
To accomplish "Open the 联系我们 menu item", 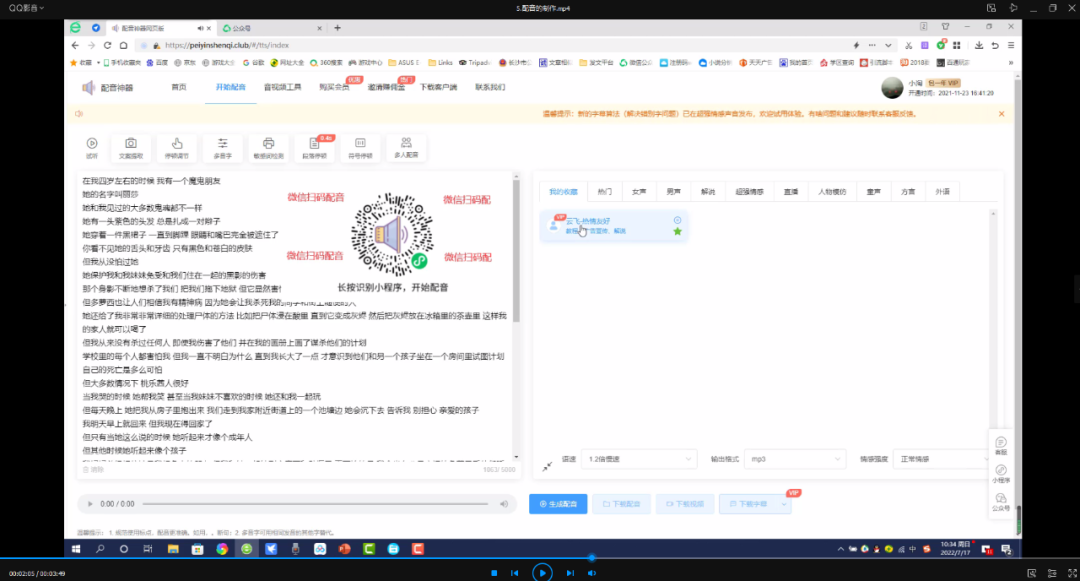I will point(490,87).
